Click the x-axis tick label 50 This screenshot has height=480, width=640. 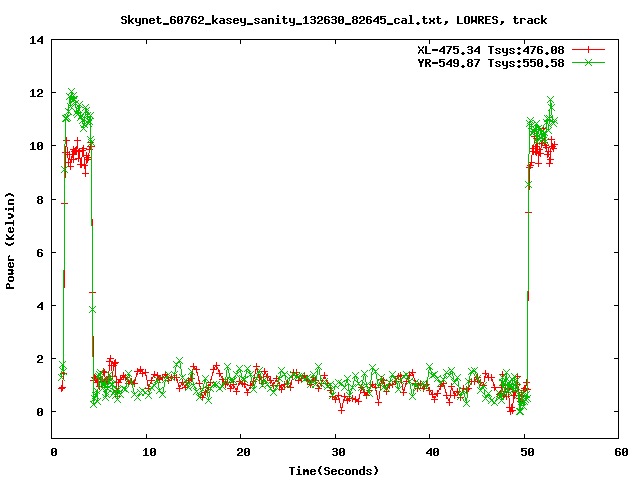point(527,452)
